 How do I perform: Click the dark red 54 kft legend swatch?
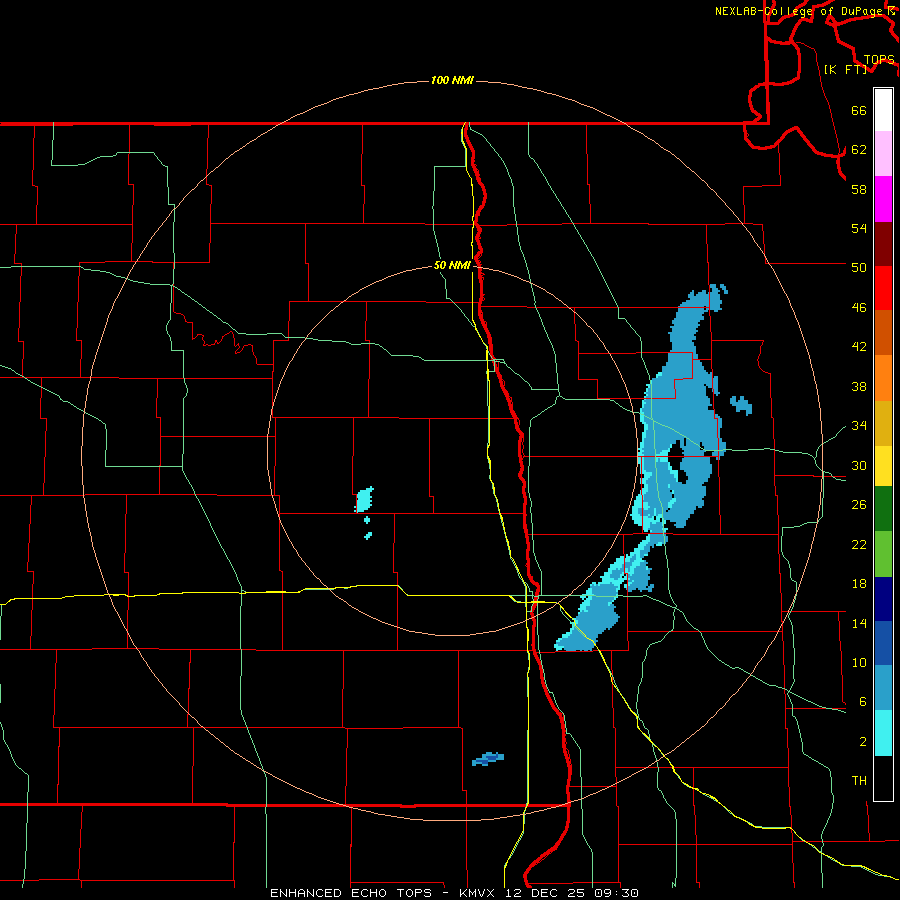(883, 243)
